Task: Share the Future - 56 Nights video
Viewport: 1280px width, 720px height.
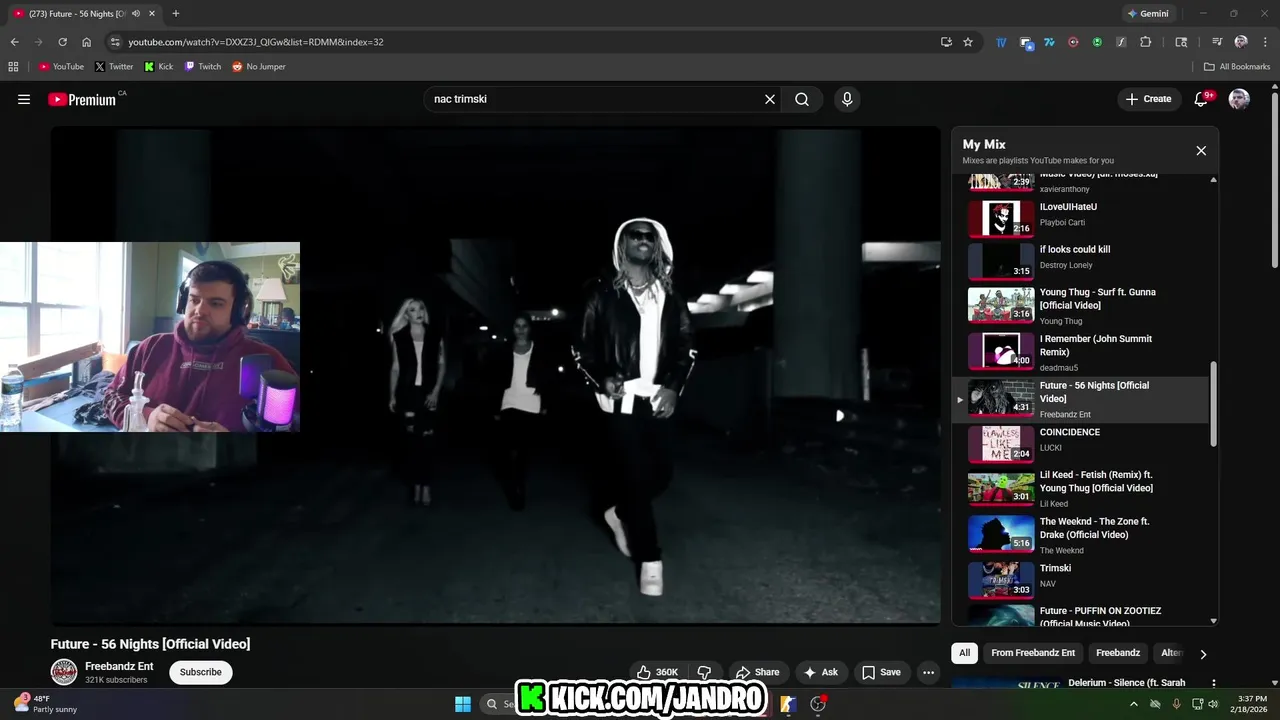Action: tap(757, 672)
